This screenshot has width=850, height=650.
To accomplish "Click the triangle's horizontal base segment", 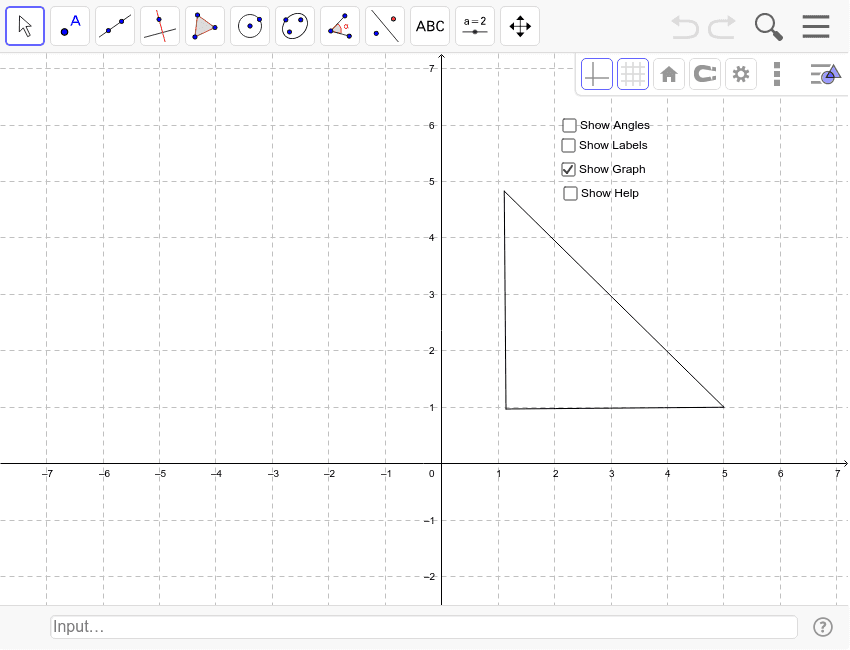I will (615, 408).
